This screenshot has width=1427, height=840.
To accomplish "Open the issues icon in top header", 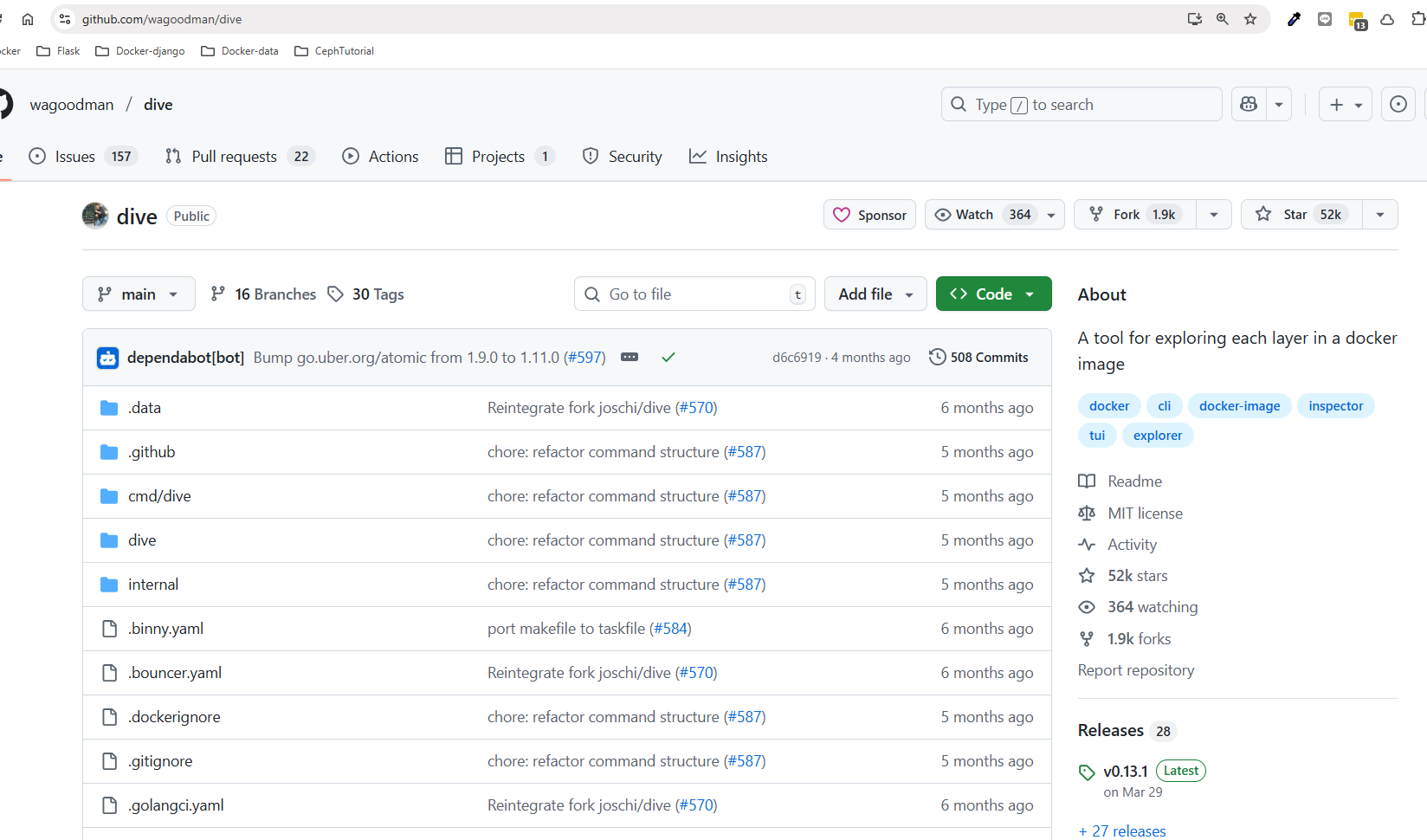I will click(1398, 105).
